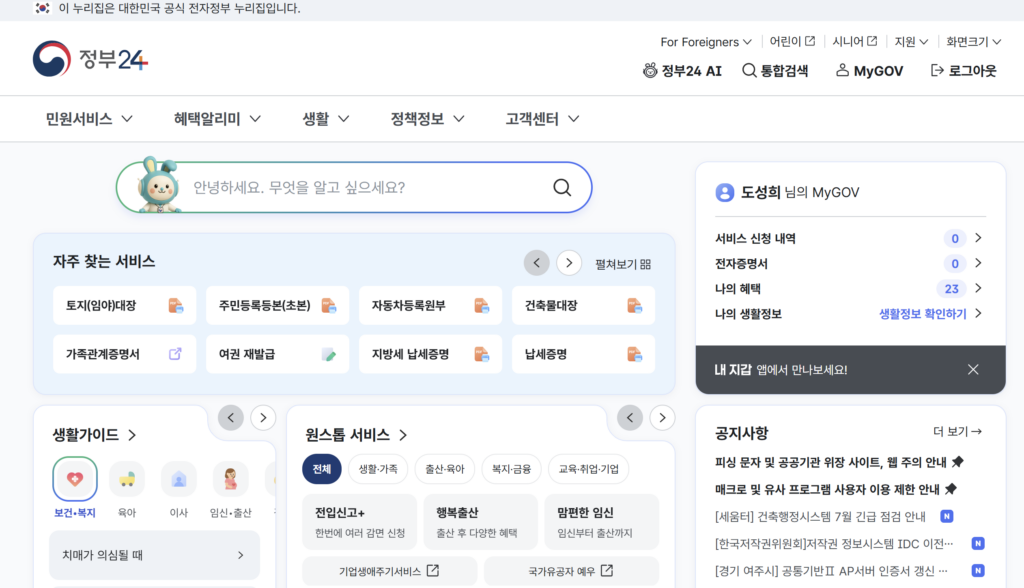
Task: Expand For Foreigners dropdown
Action: tap(706, 42)
